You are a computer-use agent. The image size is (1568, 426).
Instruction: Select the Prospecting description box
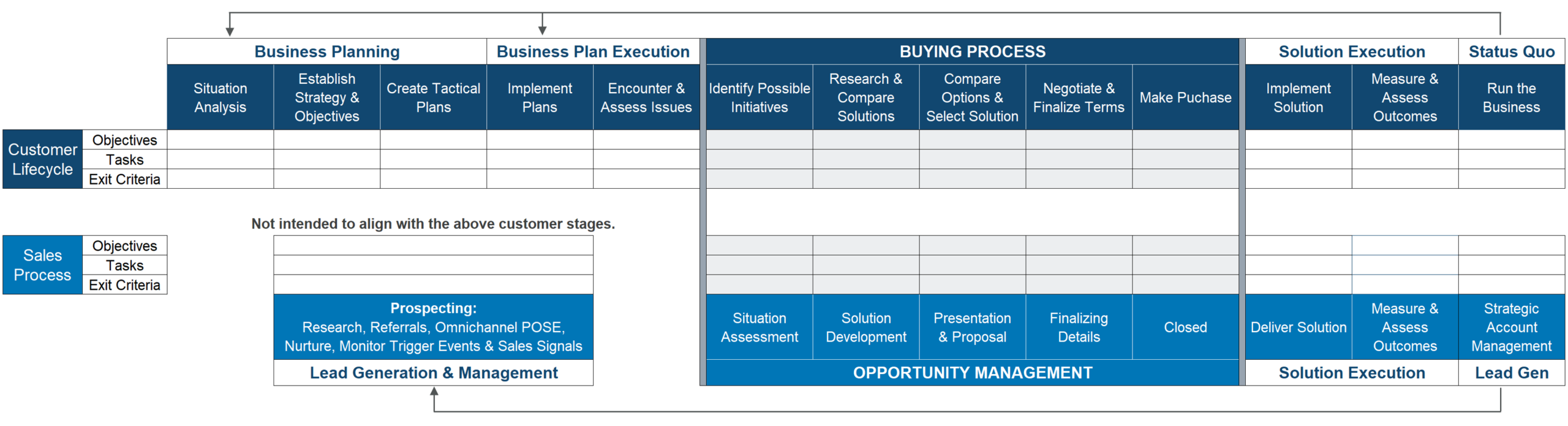(x=433, y=327)
